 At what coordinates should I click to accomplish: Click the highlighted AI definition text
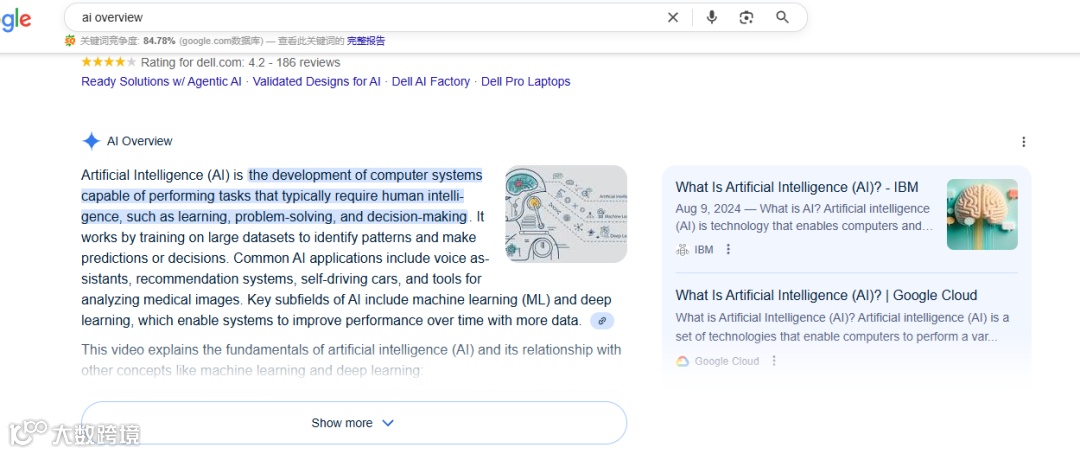[x=282, y=196]
